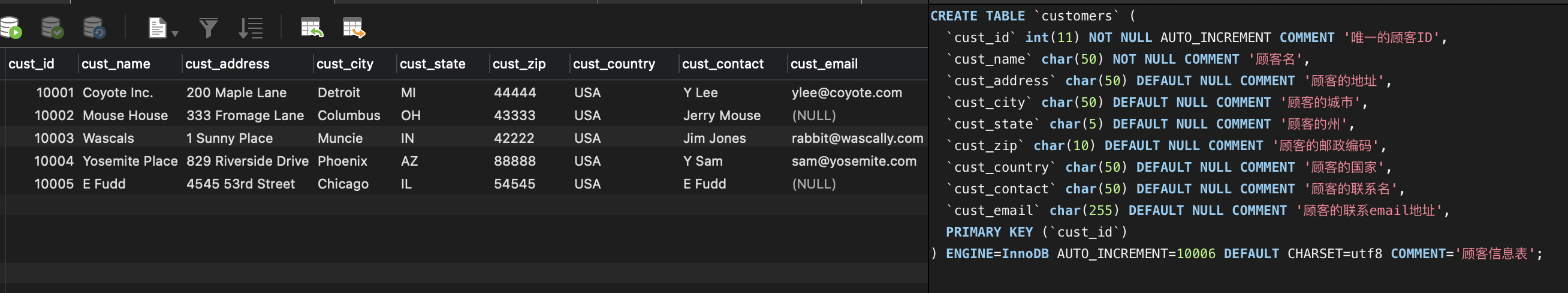Click the sort rows icon
1568x293 pixels.
pyautogui.click(x=250, y=28)
